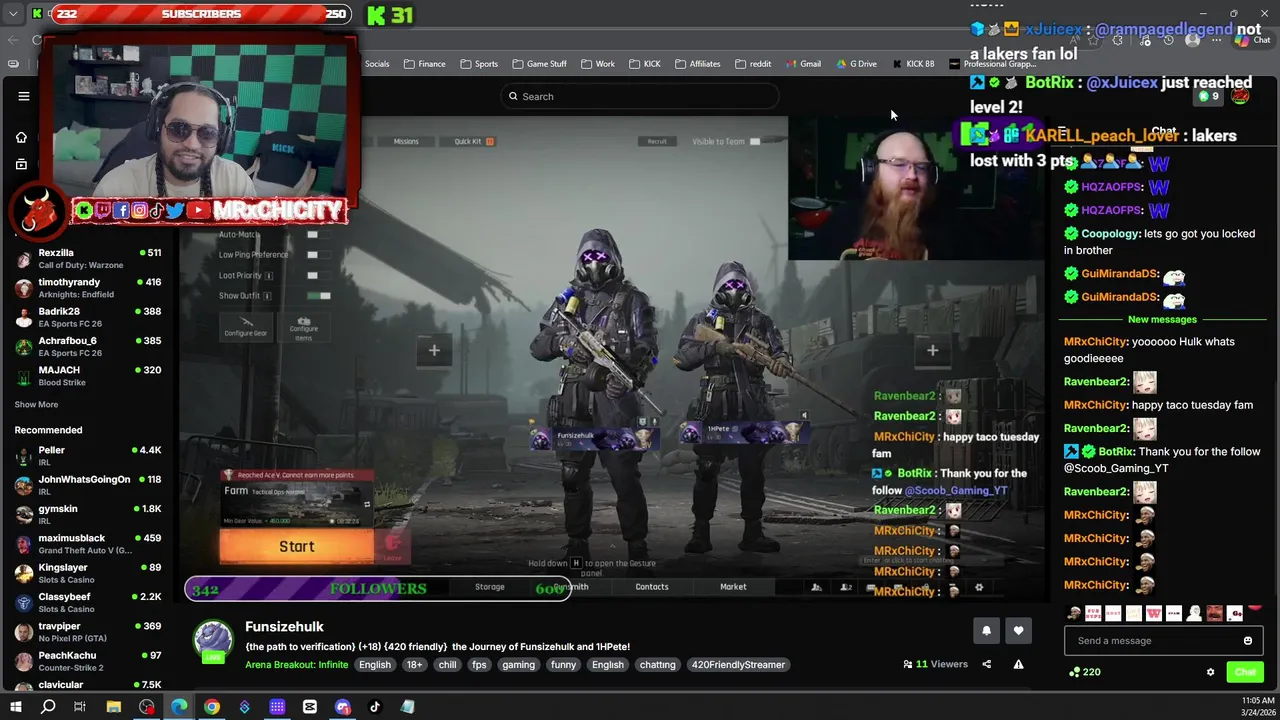Open timothyrandy's channel in sidebar
Viewport: 1280px width, 720px height.
88,288
